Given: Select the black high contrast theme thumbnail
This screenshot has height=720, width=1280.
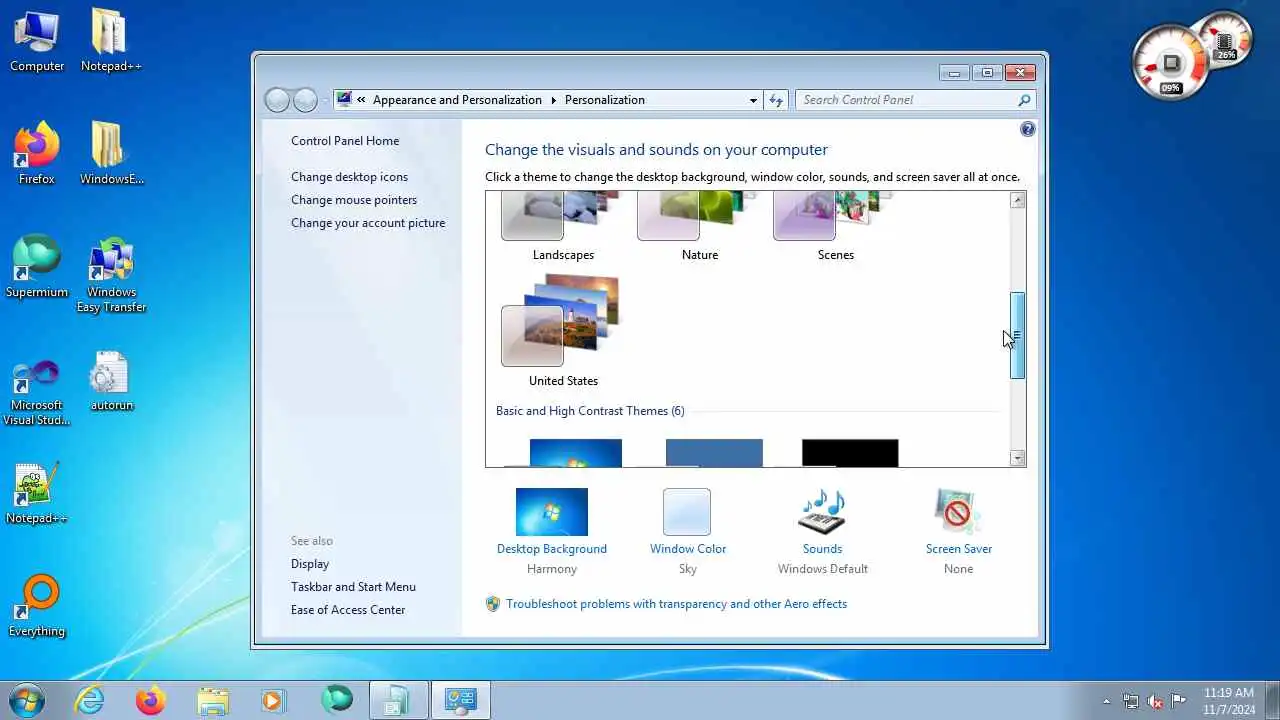Looking at the screenshot, I should (850, 453).
